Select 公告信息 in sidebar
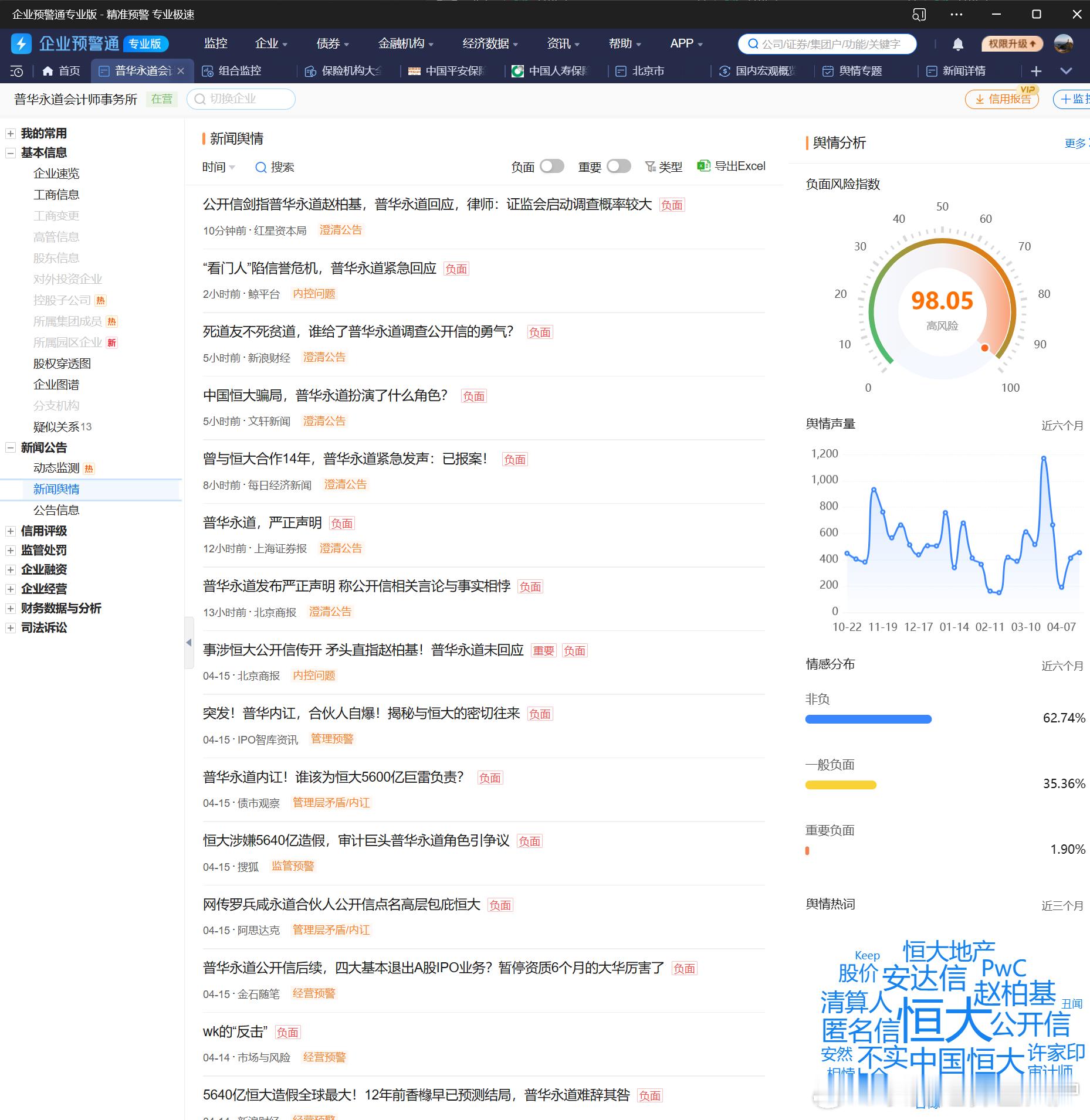The width and height of the screenshot is (1090, 1120). (56, 510)
